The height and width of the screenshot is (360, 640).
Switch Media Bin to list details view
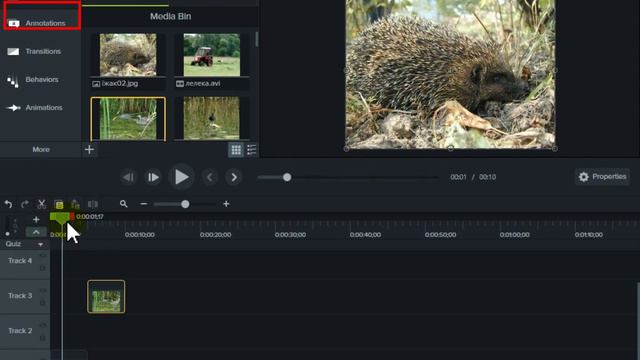251,150
